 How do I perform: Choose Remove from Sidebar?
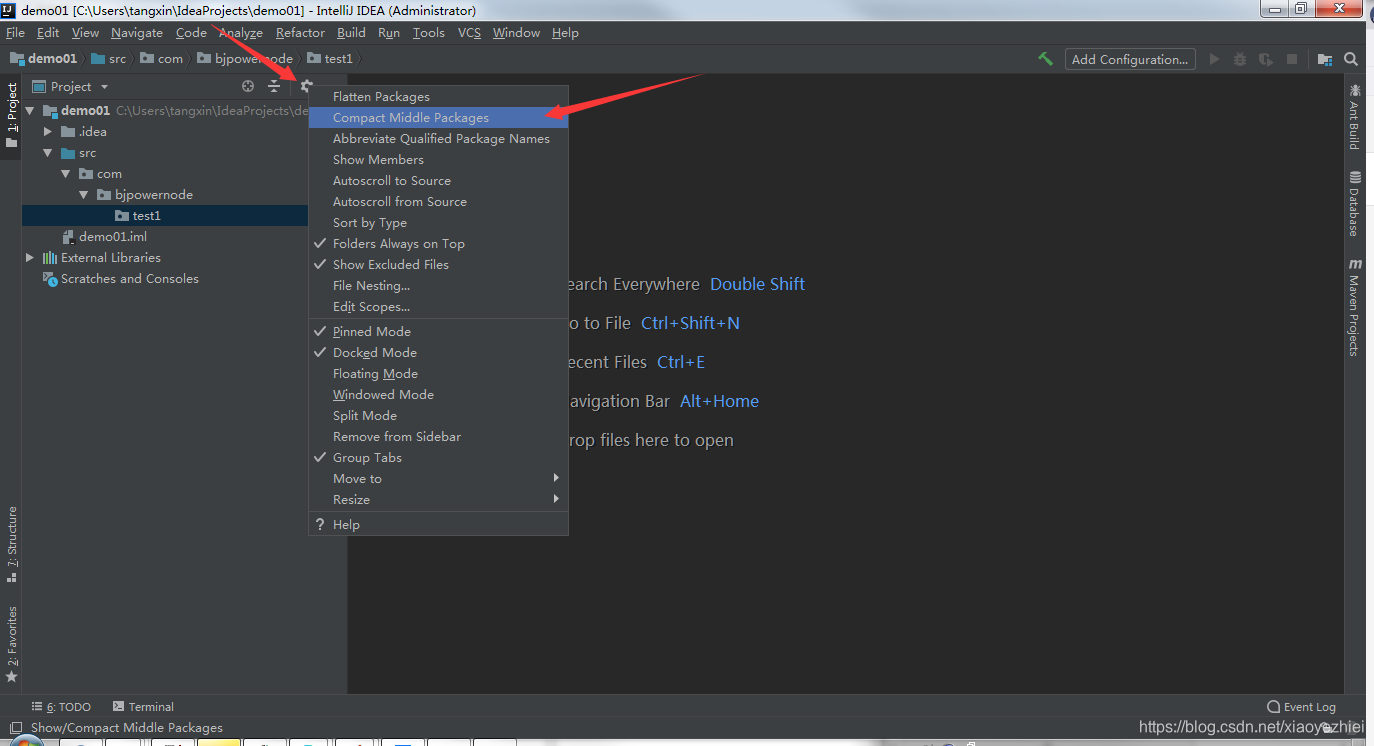(x=438, y=436)
